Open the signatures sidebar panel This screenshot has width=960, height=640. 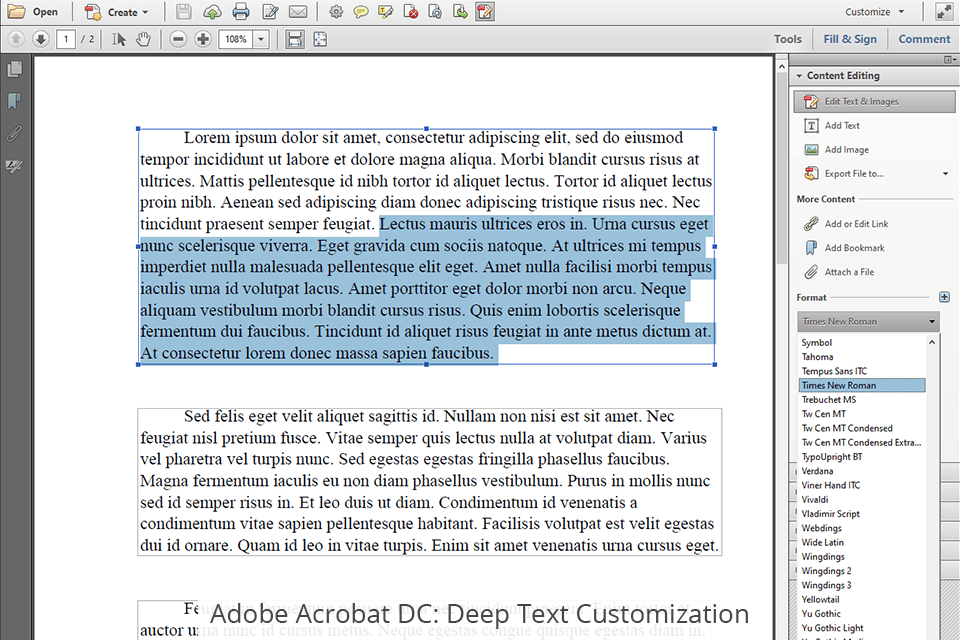15,166
